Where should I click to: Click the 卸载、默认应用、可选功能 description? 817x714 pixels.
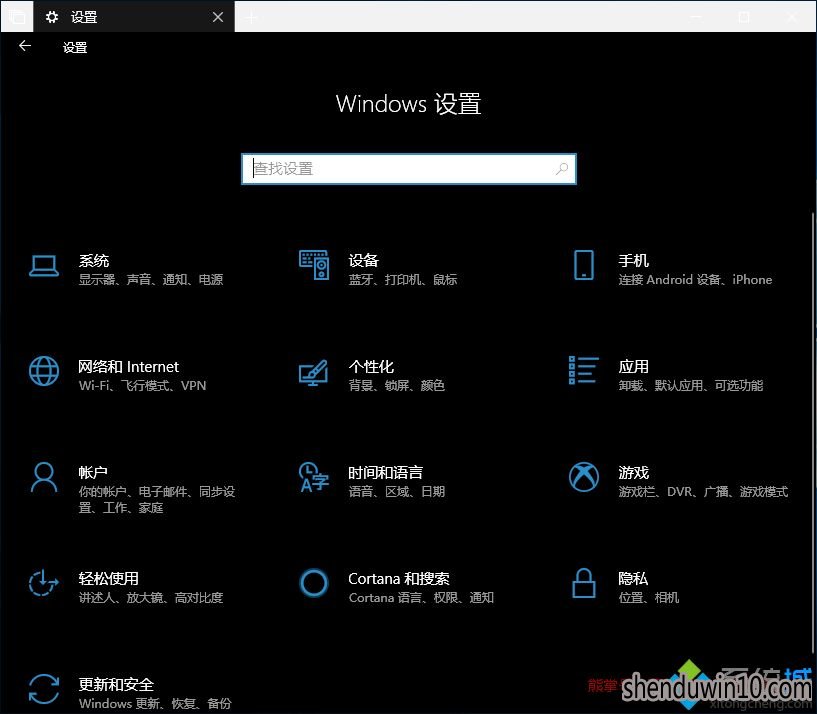(691, 386)
